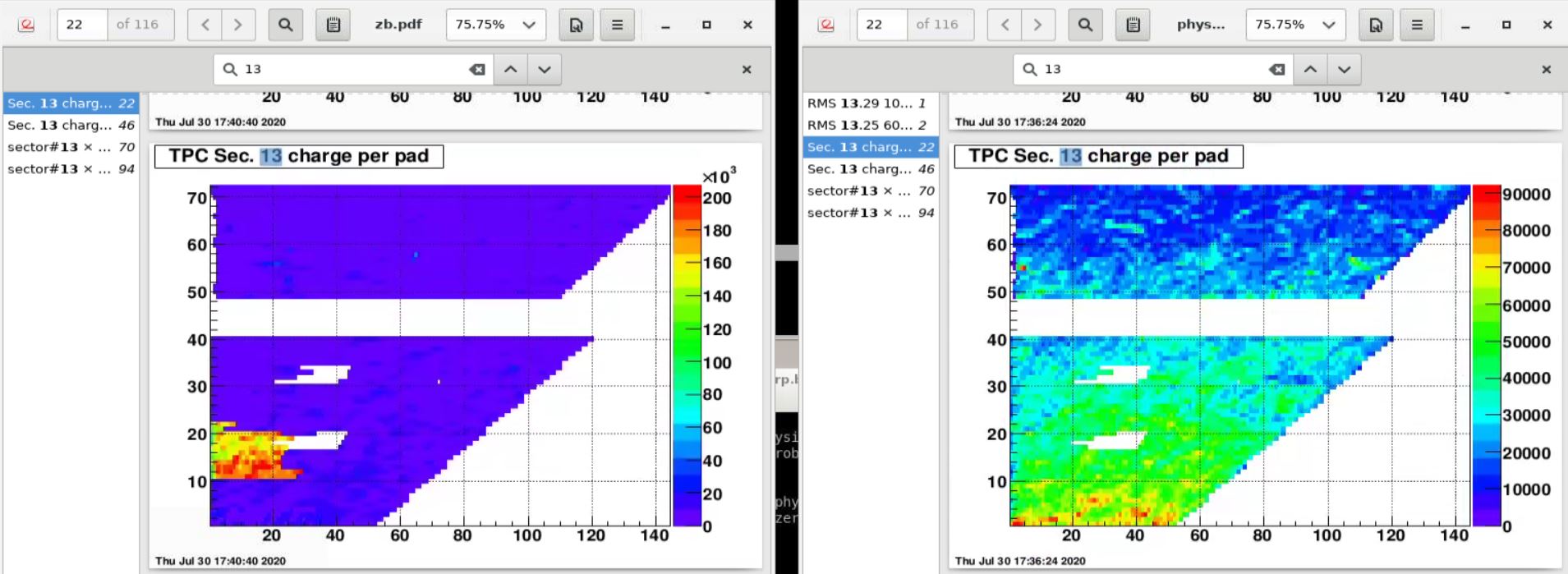Open file options button in zb.pdf toolbar
This screenshot has width=1568, height=574.
[x=576, y=25]
